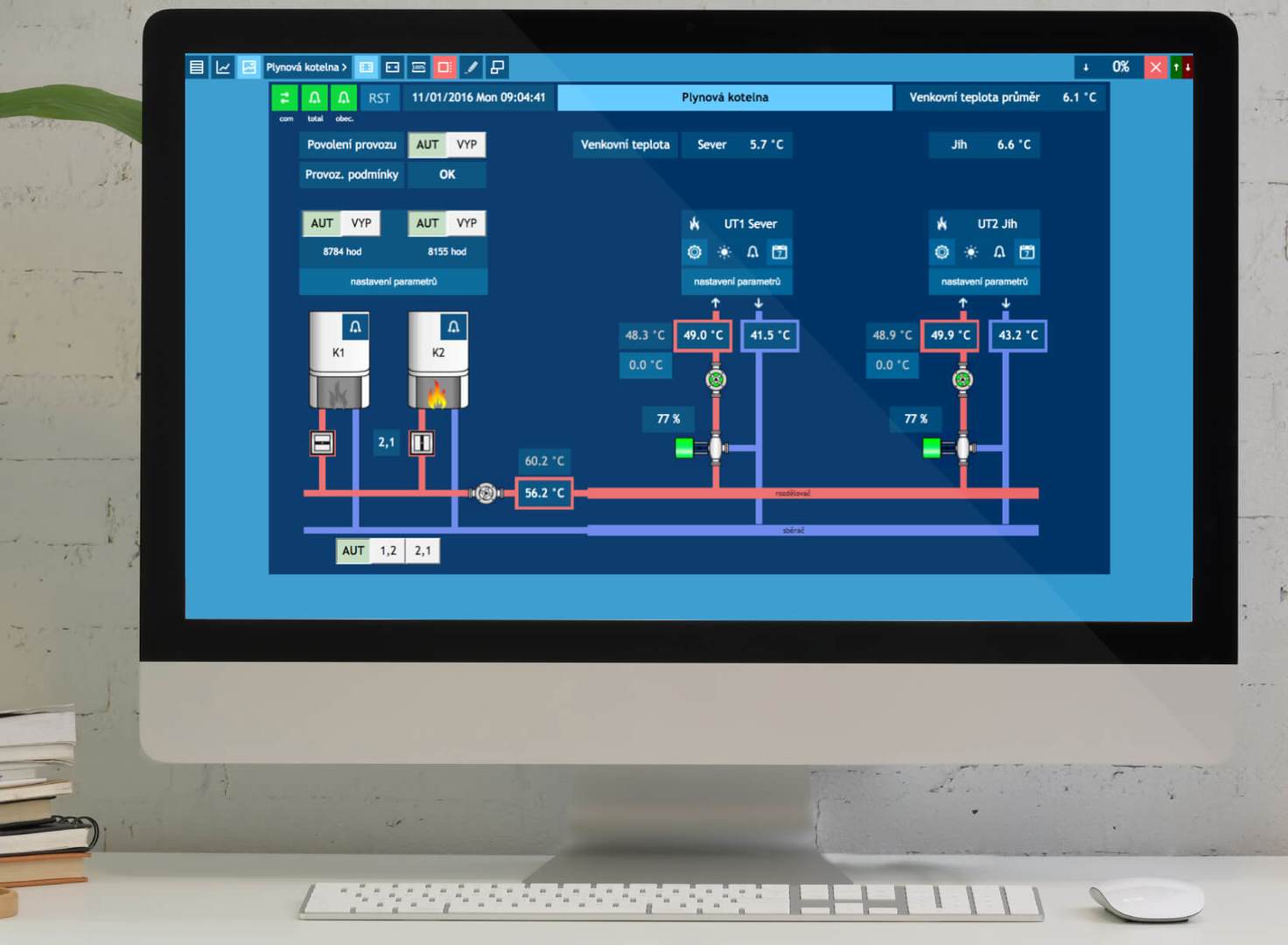The height and width of the screenshot is (945, 1288).
Task: Click the Plynová kotelna title bar
Action: (x=724, y=97)
